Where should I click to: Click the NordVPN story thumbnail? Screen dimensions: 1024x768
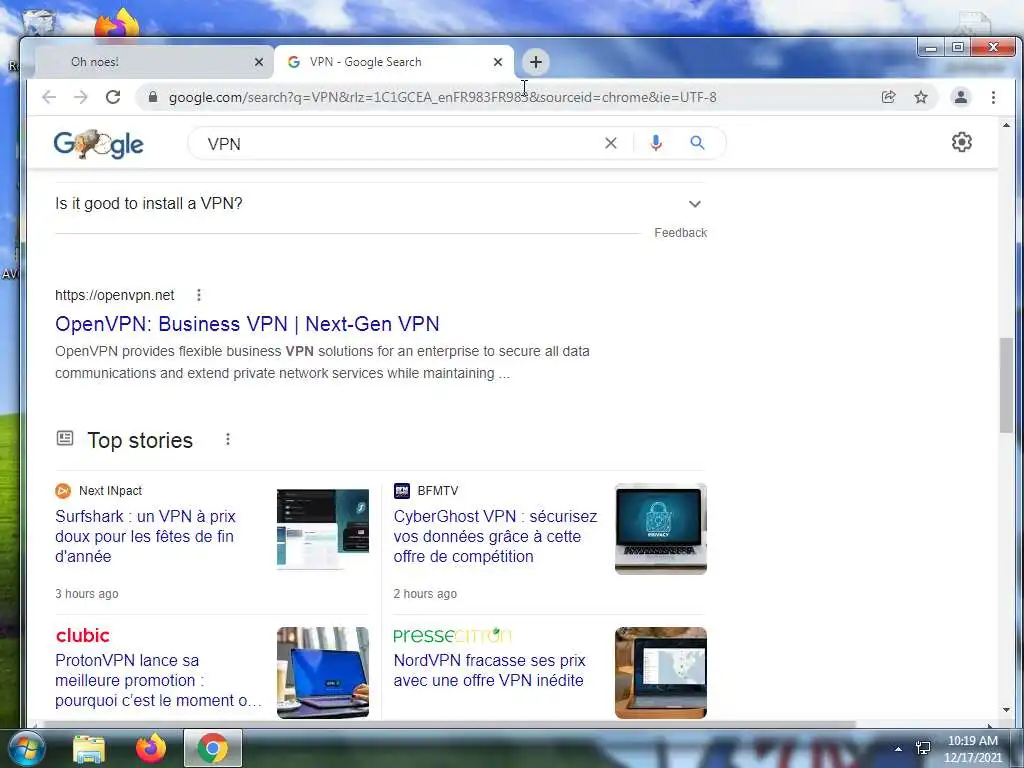pos(661,673)
